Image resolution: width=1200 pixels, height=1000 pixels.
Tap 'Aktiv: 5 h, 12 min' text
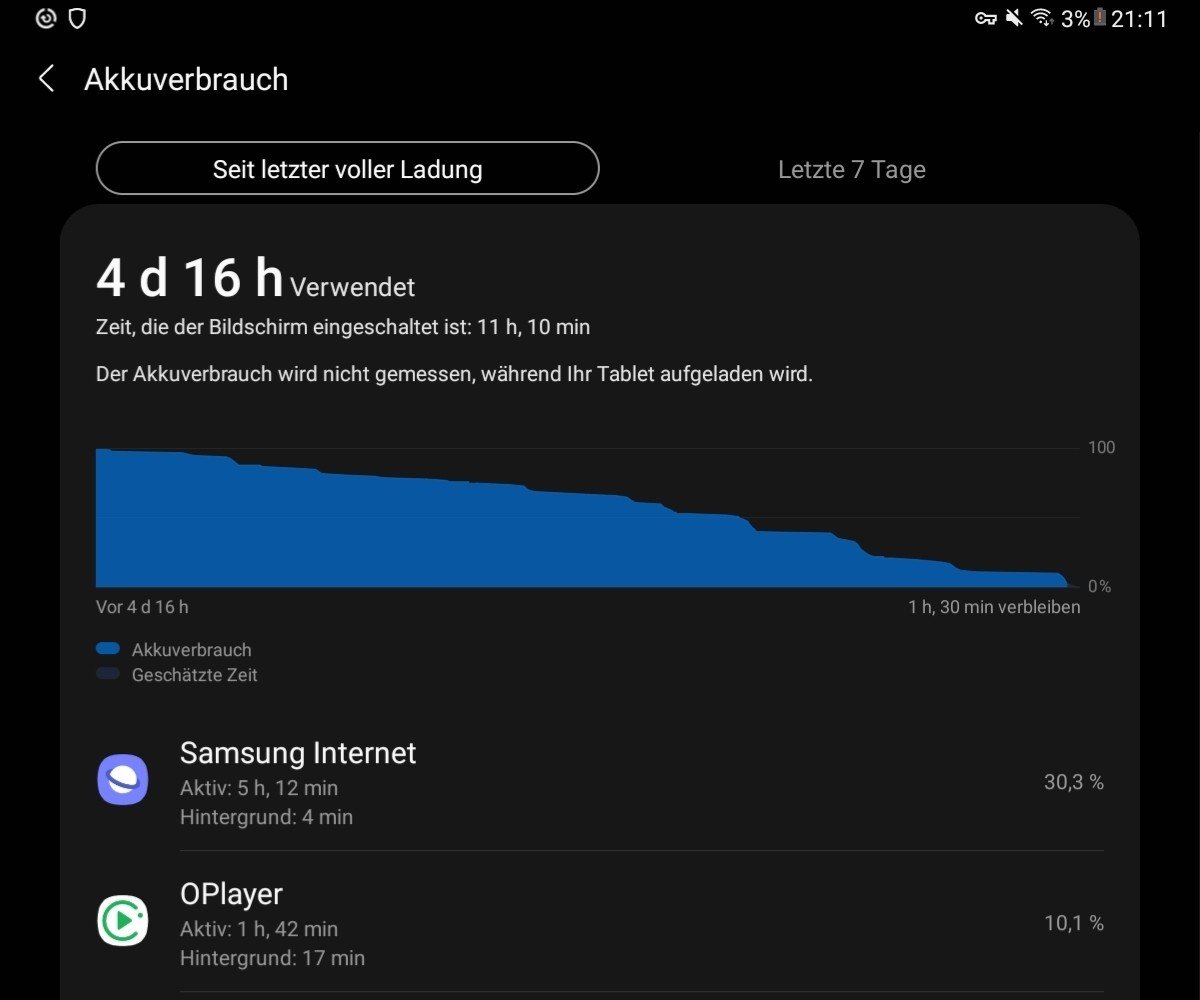point(259,788)
